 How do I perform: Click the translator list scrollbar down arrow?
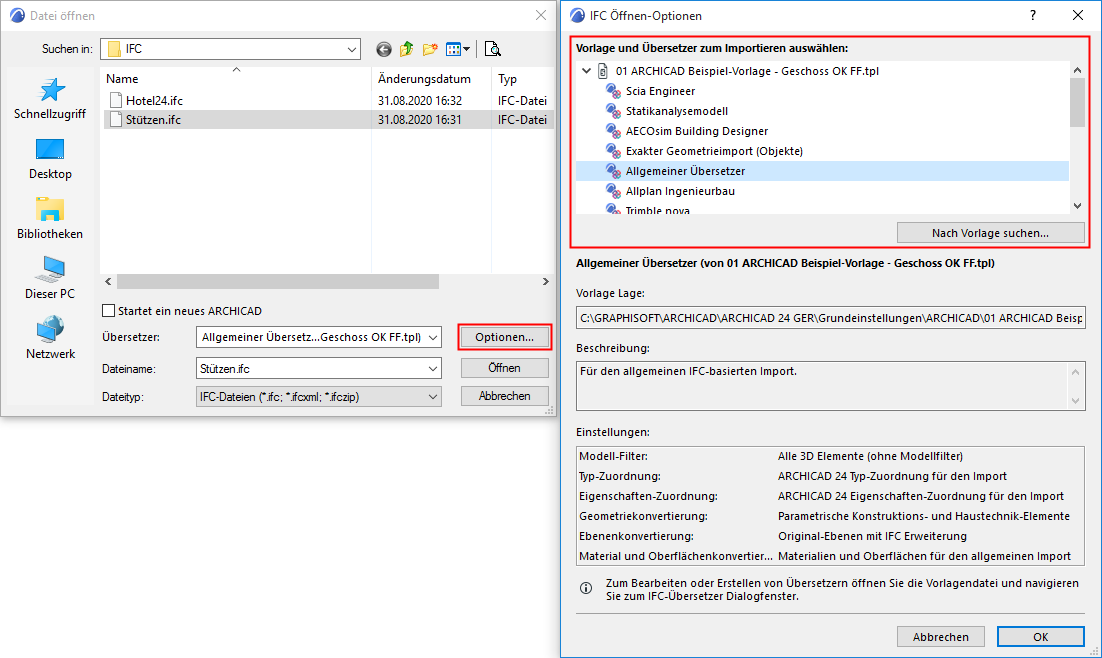1077,206
